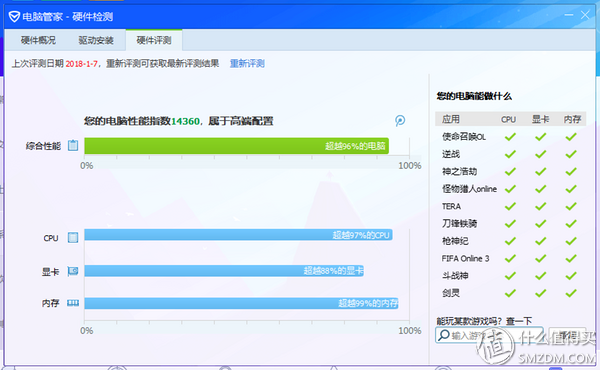
Task: Click the overall performance clipboard icon
Action: [73, 145]
